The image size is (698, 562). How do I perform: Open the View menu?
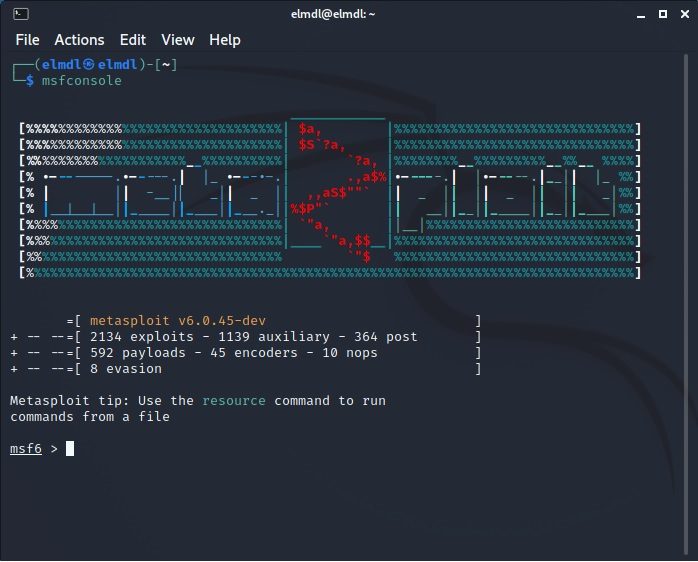(x=178, y=40)
